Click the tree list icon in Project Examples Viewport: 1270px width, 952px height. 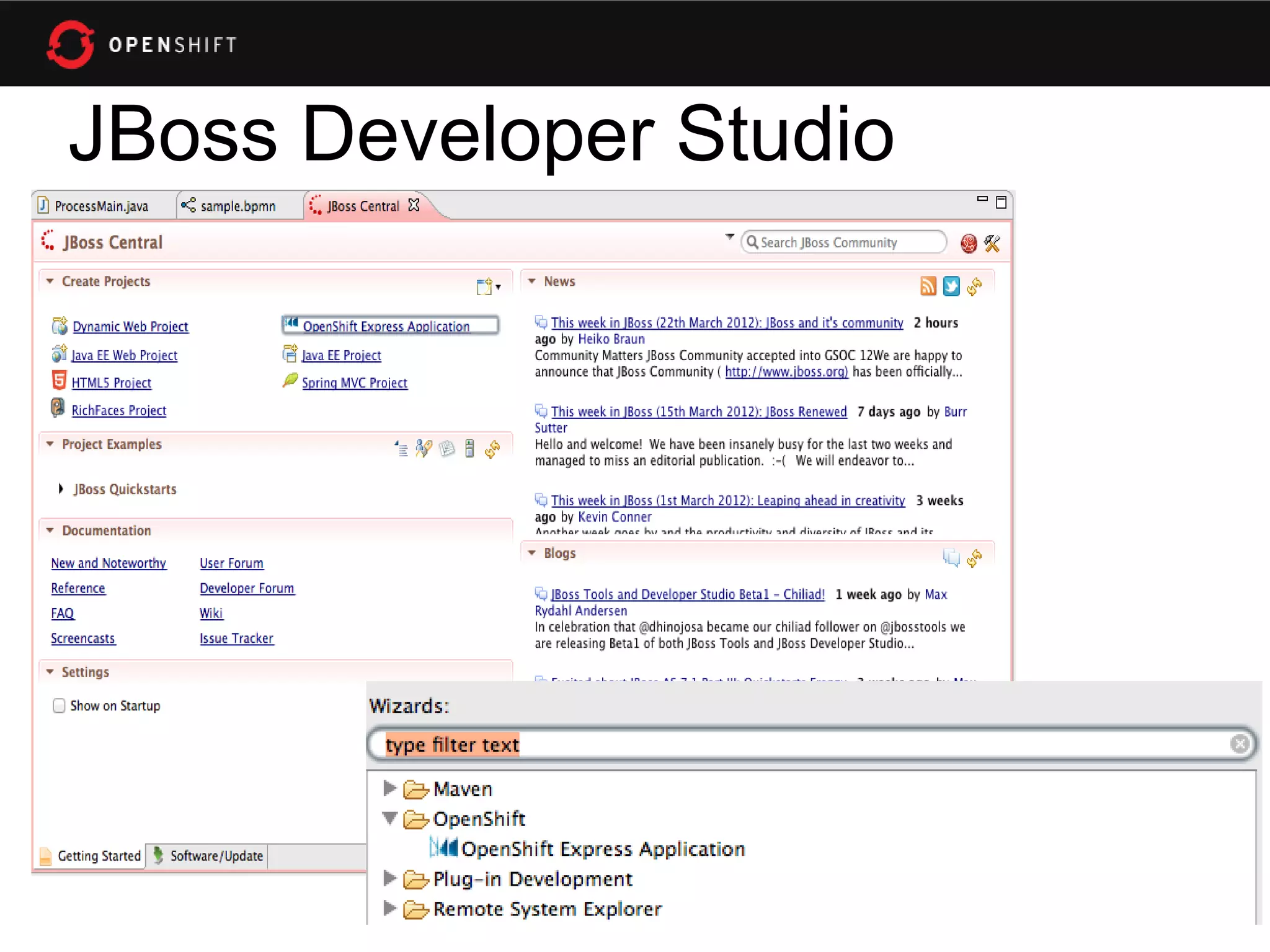coord(401,448)
